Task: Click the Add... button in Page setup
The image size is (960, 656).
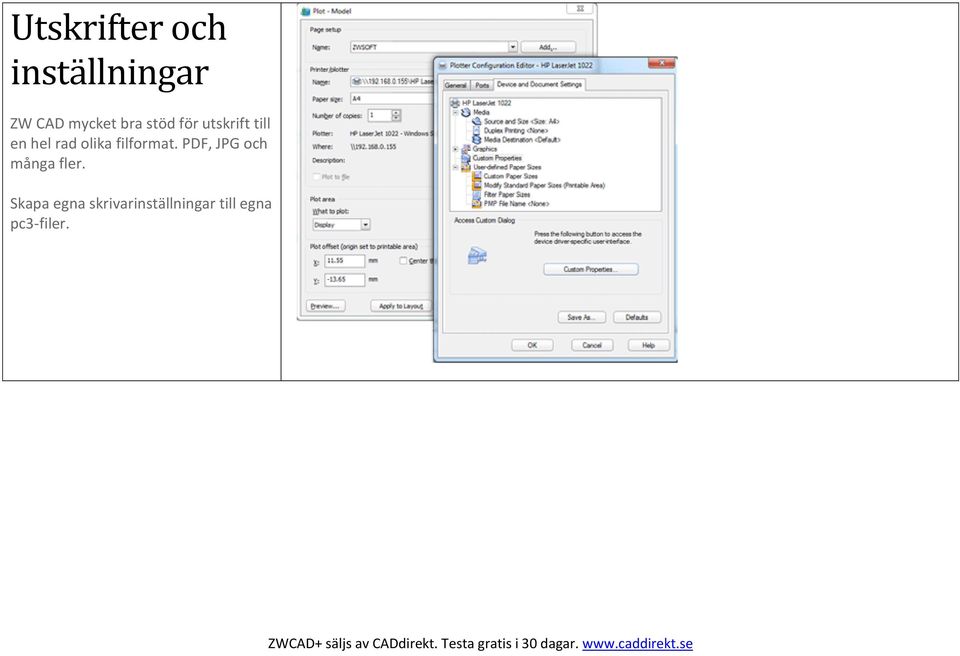Action: click(x=548, y=47)
